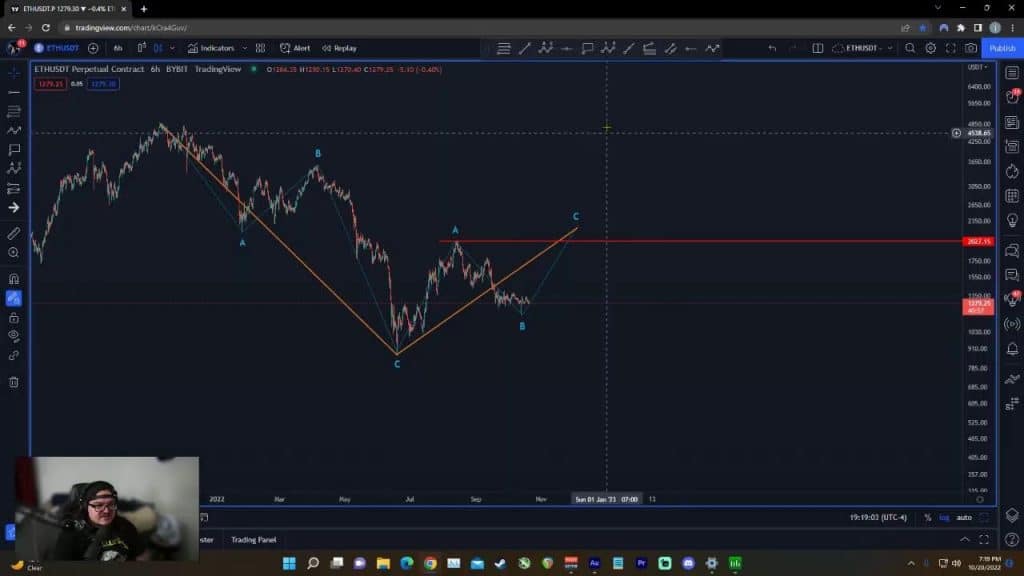This screenshot has height=576, width=1024.
Task: Click the blue Publish button
Action: pyautogui.click(x=1001, y=48)
